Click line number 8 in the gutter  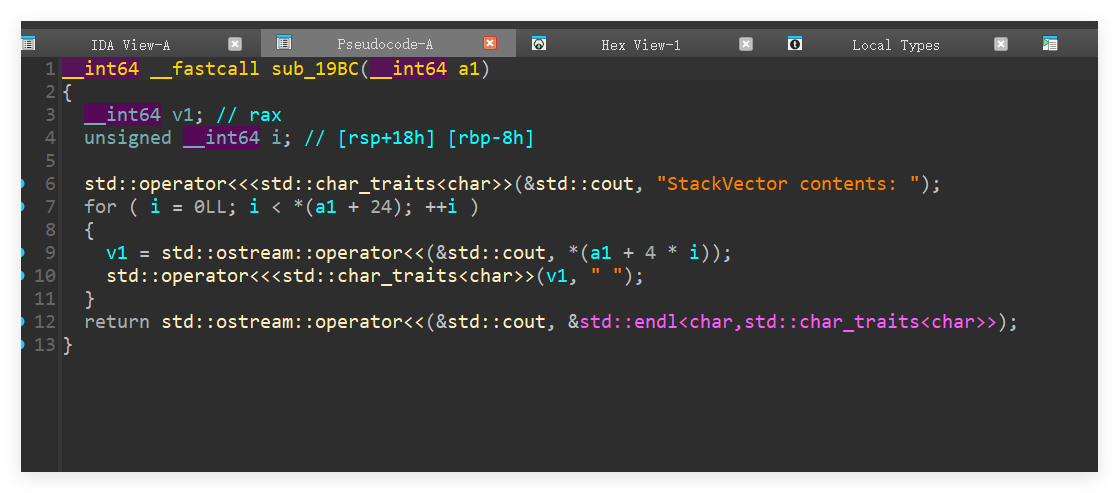coord(49,230)
